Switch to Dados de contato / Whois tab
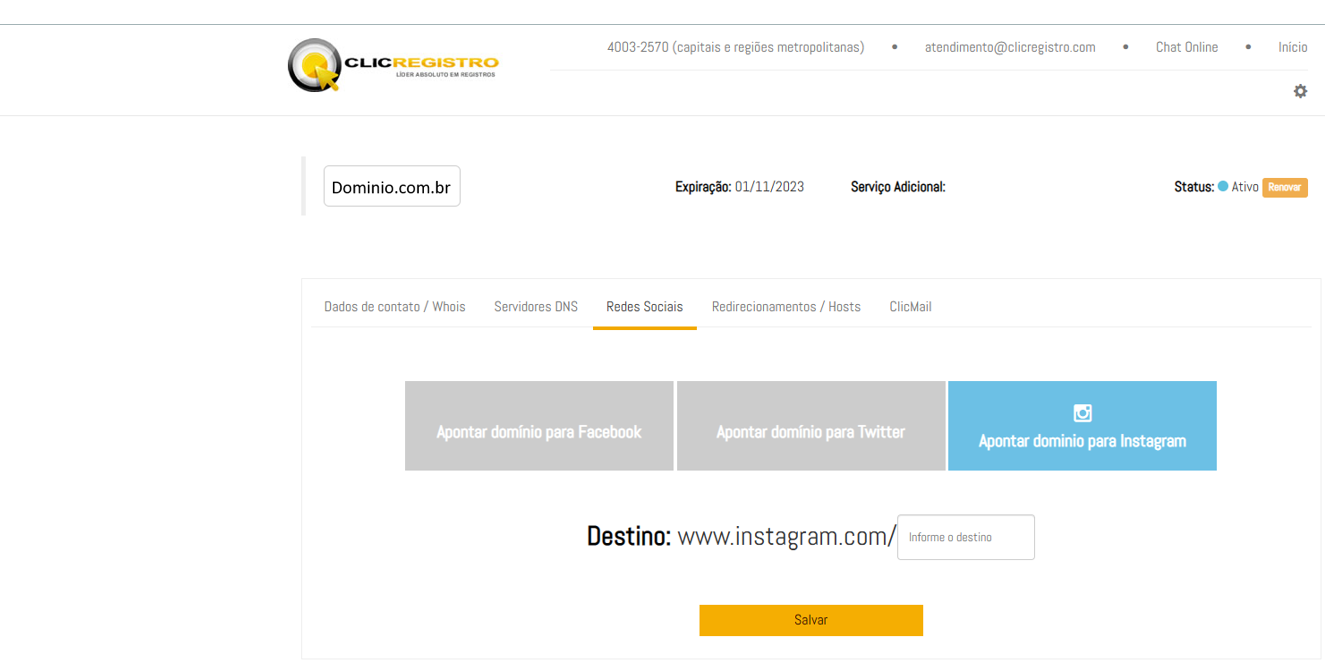Screen dimensions: 1325x660 point(394,307)
